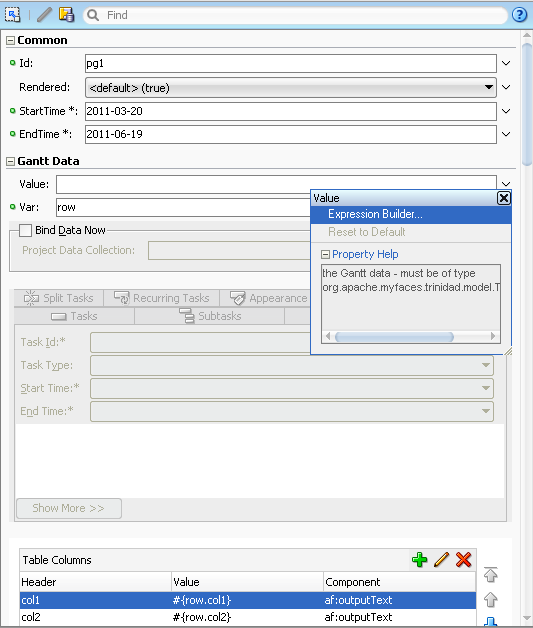Toggle the Bind Data Now checkbox

[x=25, y=230]
